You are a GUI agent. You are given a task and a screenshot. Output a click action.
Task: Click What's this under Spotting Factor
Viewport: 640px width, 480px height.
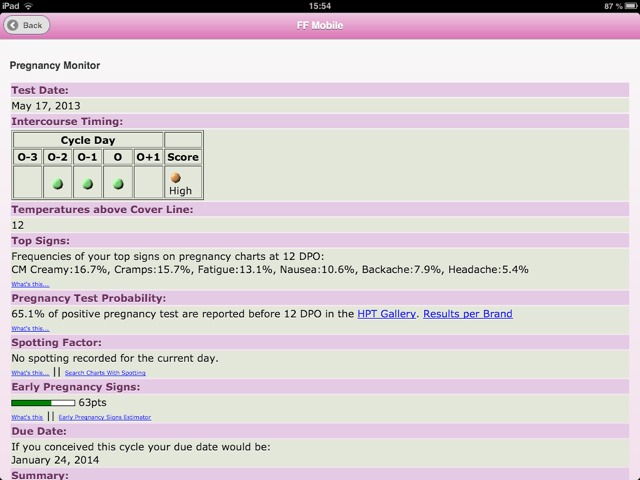click(x=30, y=373)
